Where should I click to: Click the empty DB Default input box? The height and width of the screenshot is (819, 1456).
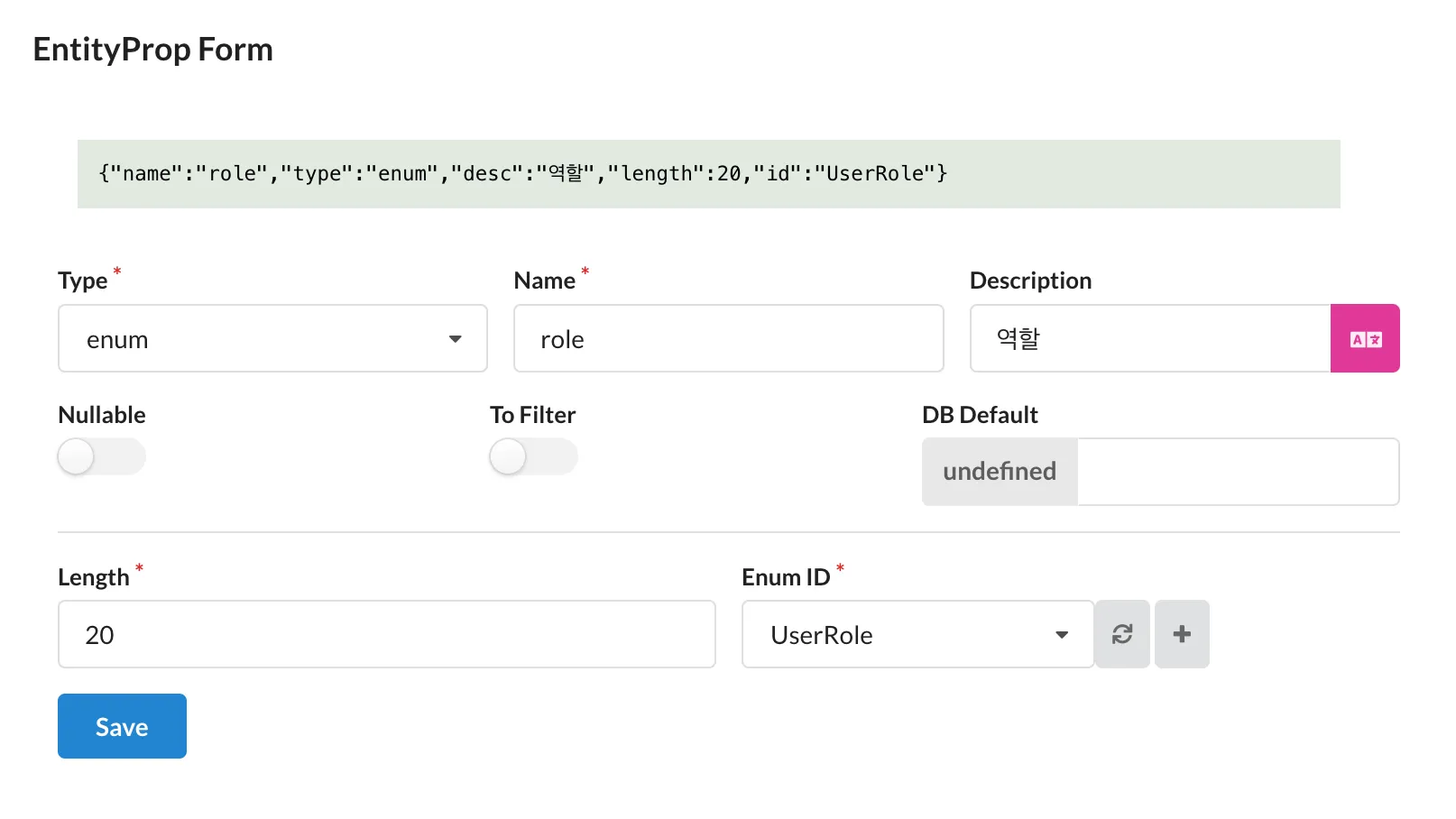coord(1237,472)
